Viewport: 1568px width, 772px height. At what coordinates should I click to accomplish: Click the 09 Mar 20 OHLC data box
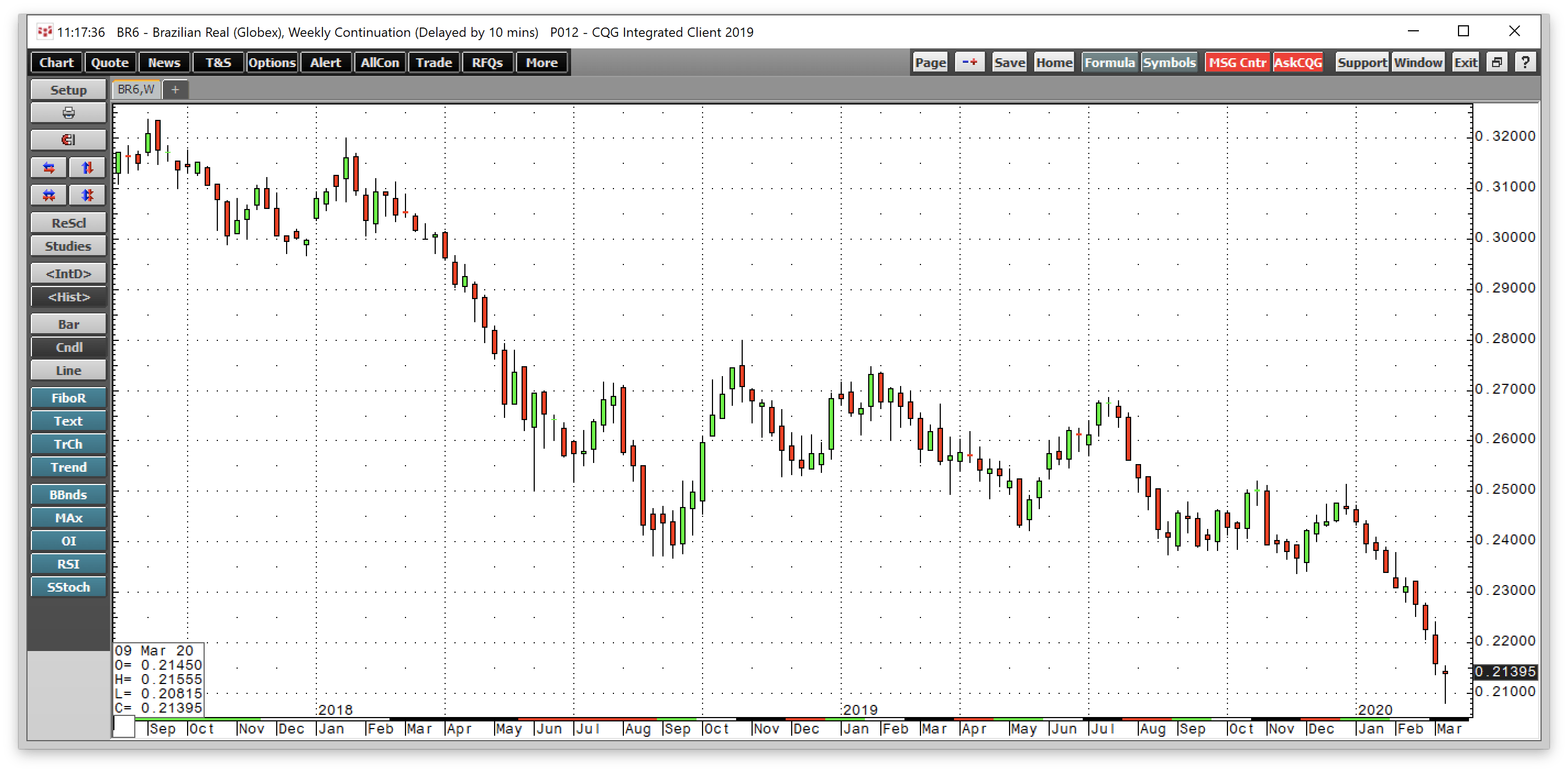pyautogui.click(x=158, y=679)
